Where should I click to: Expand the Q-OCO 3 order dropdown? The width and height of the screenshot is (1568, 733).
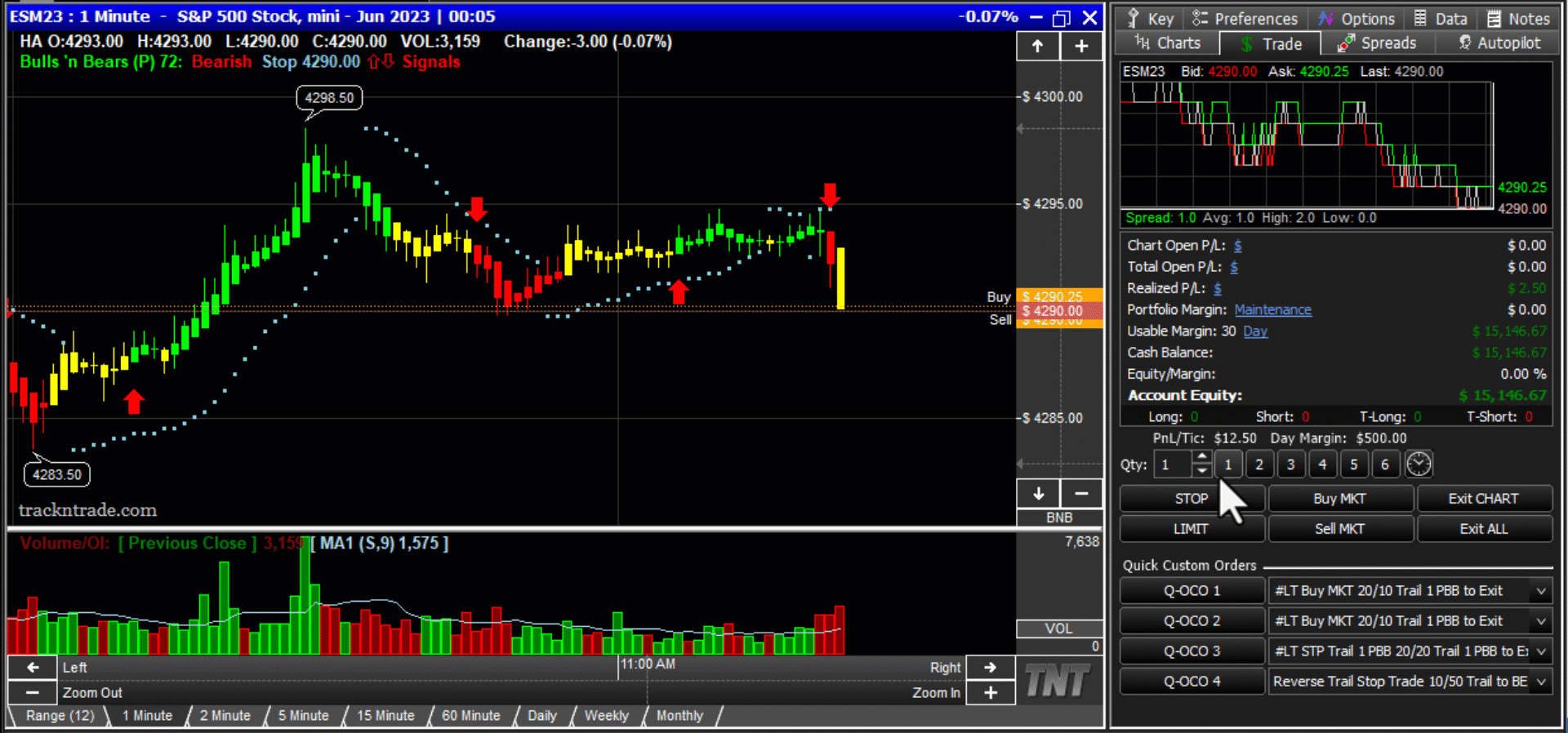coord(1540,651)
